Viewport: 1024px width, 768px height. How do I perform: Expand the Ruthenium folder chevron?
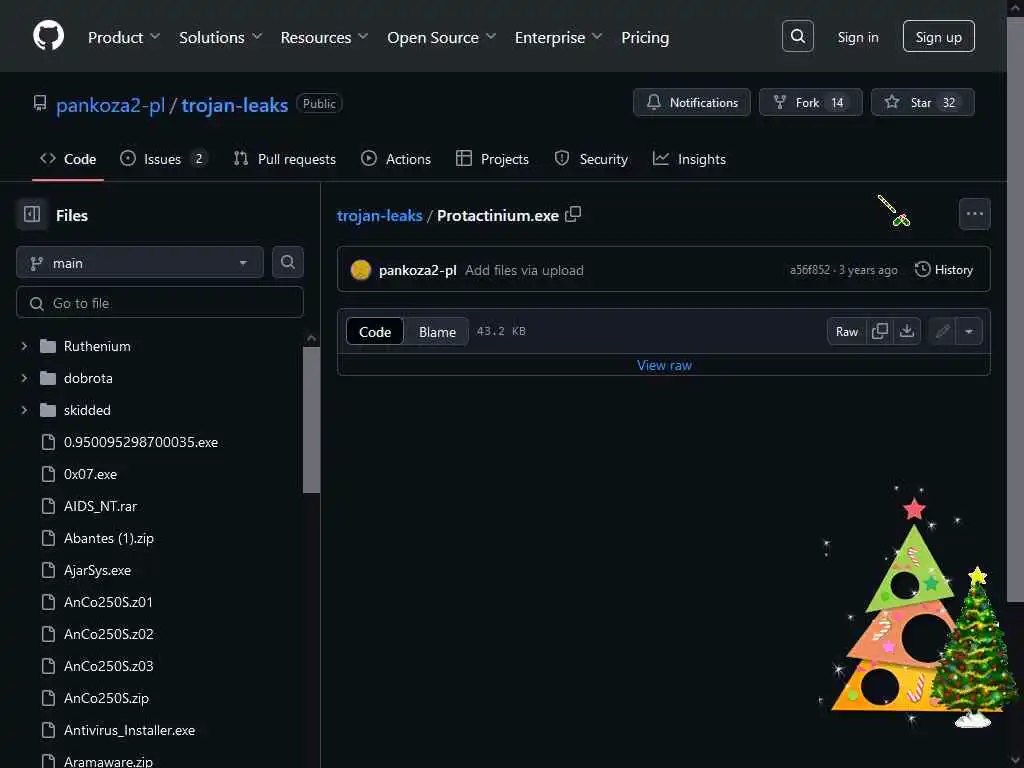coord(24,346)
